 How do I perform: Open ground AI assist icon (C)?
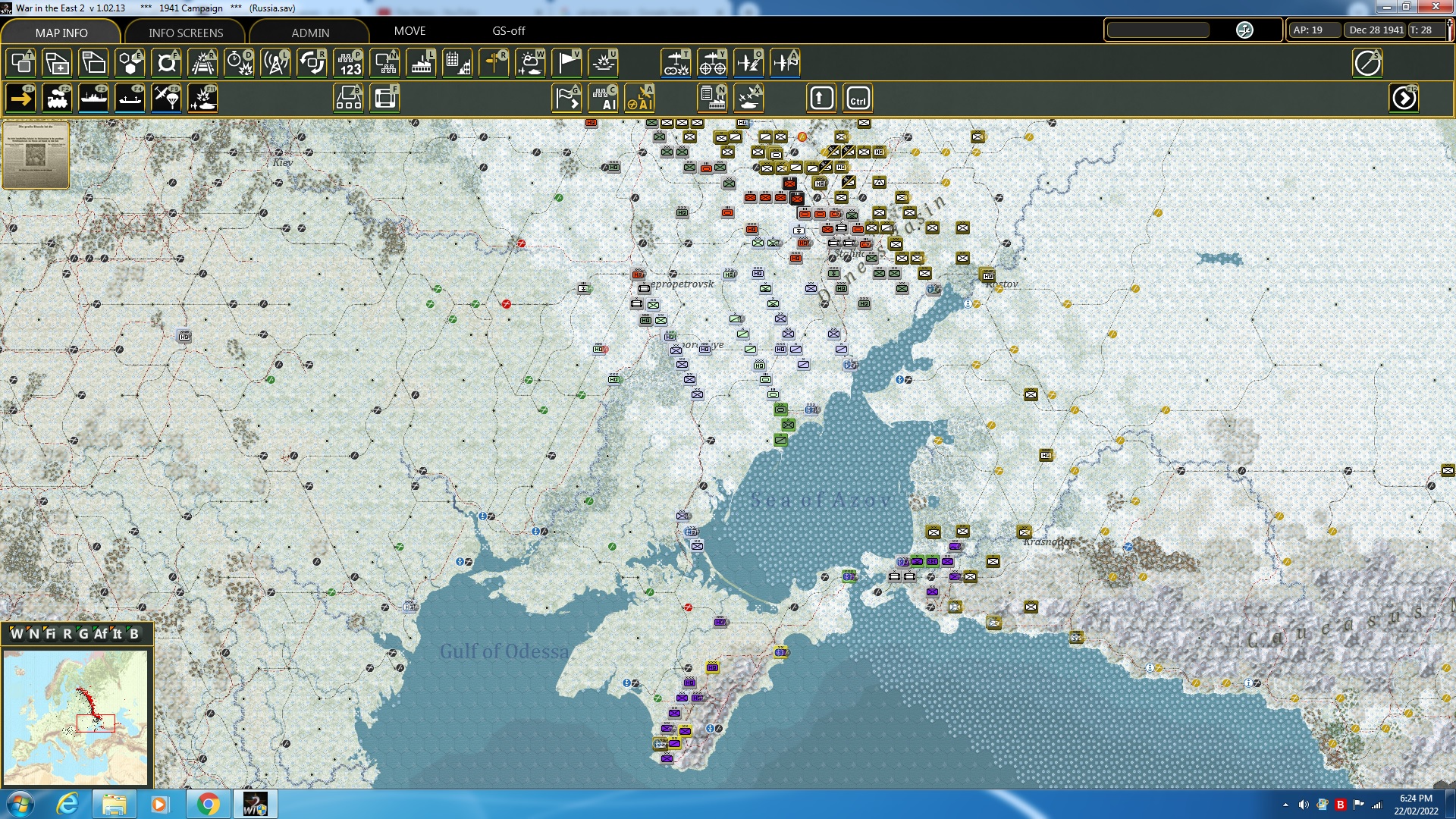604,99
